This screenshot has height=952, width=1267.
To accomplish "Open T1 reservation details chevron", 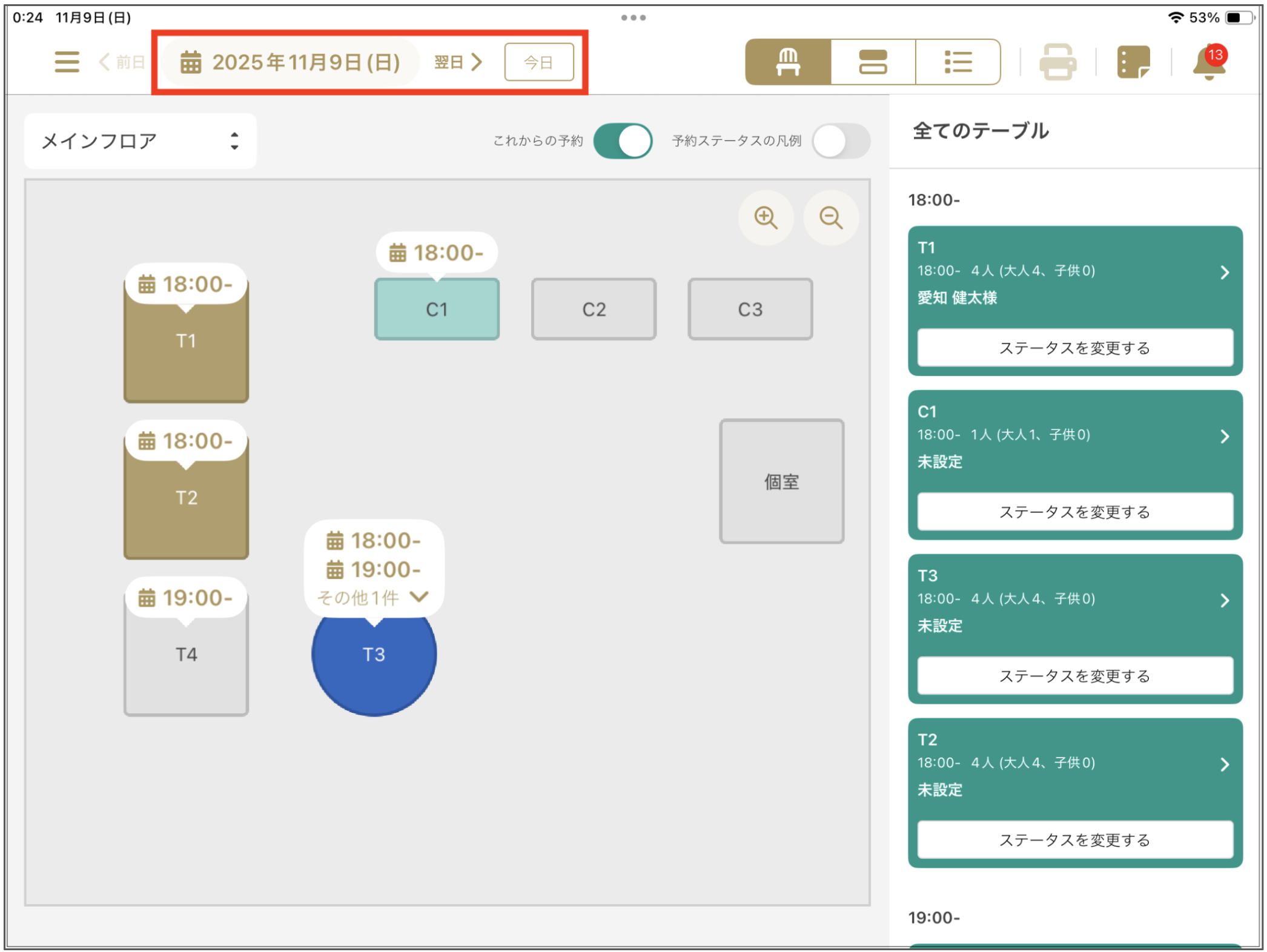I will 1224,273.
